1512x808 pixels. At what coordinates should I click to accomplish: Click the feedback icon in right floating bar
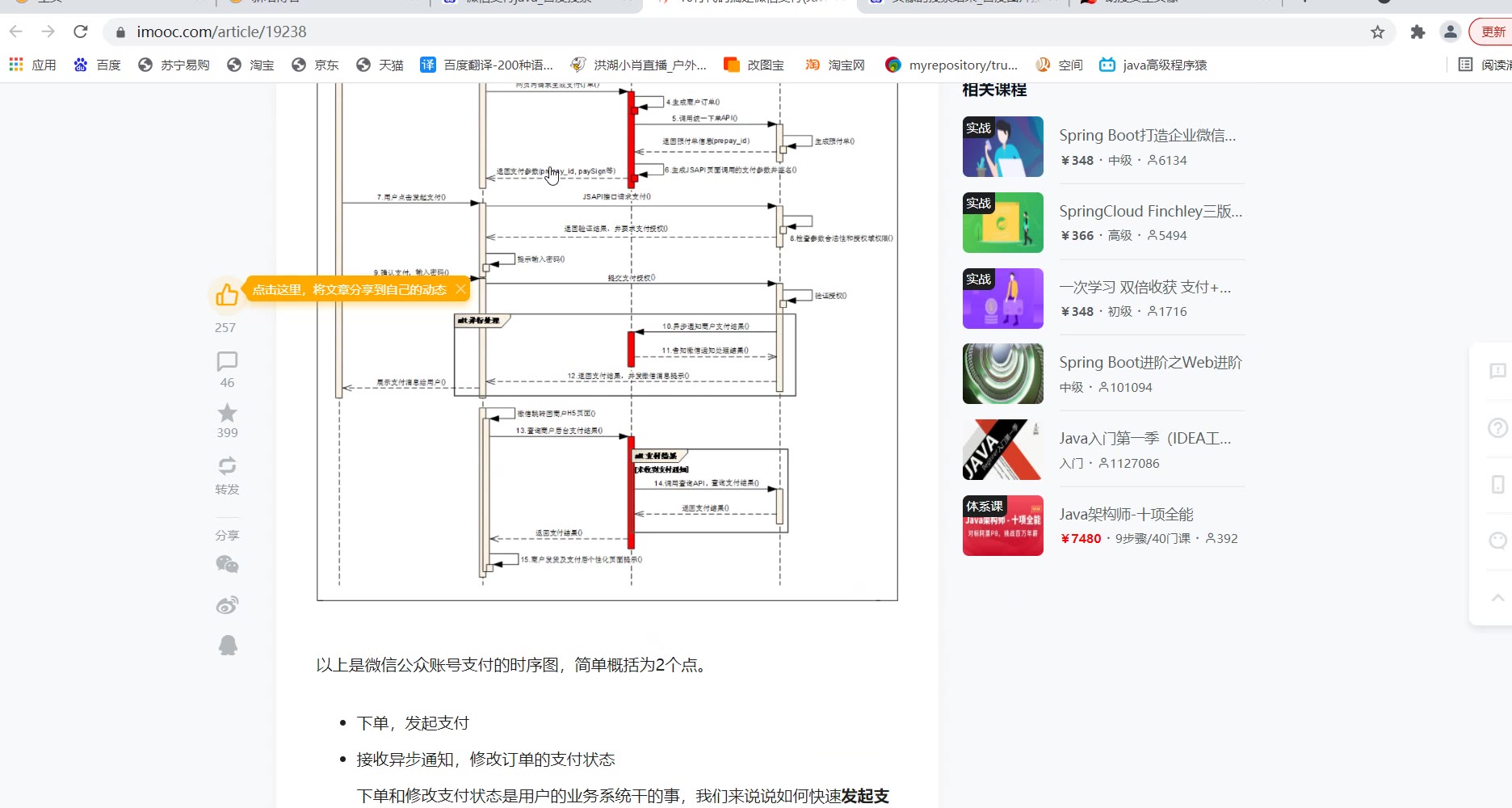coord(1497,371)
